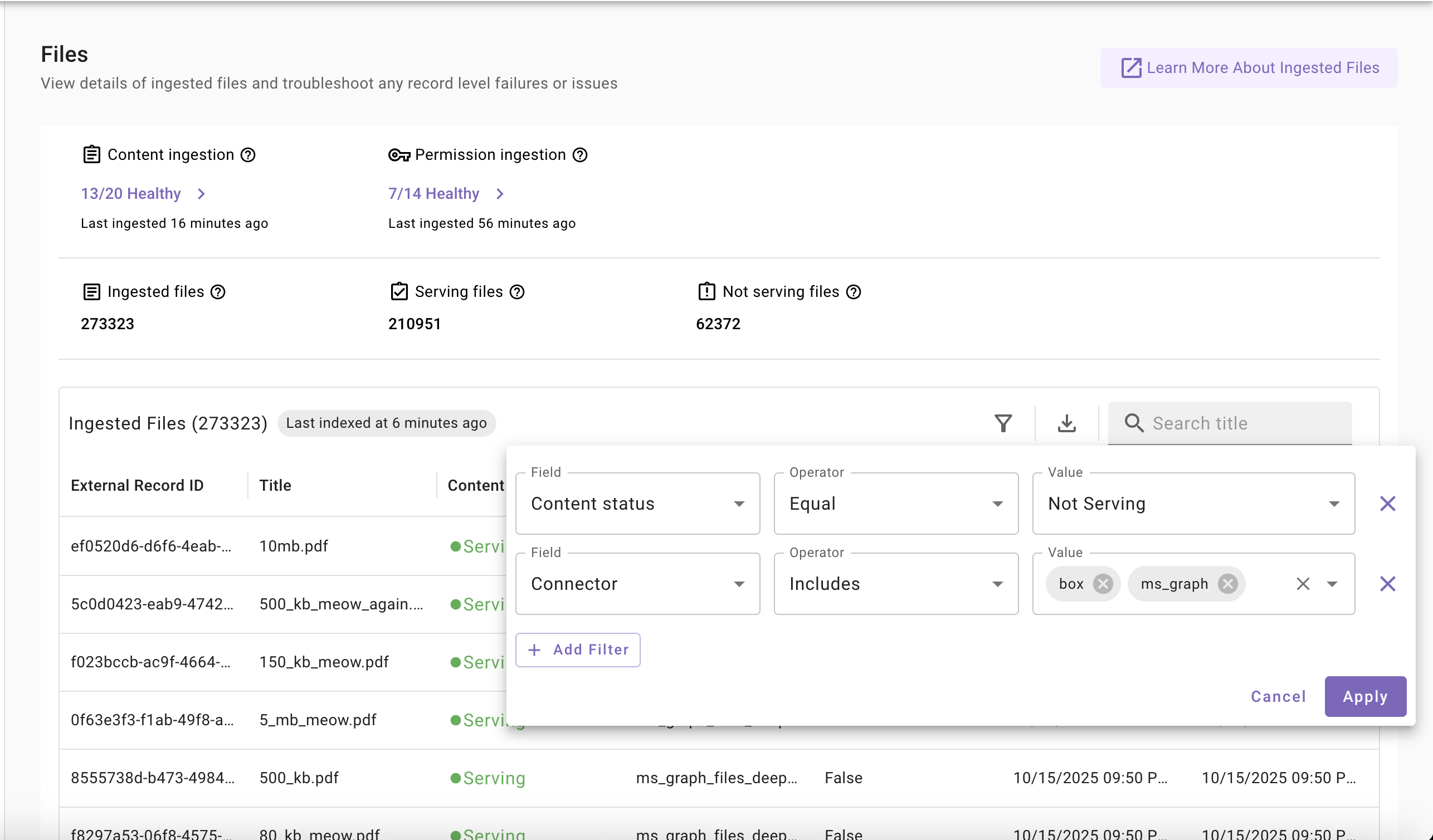Open the Not Serving value dropdown

pos(1193,504)
